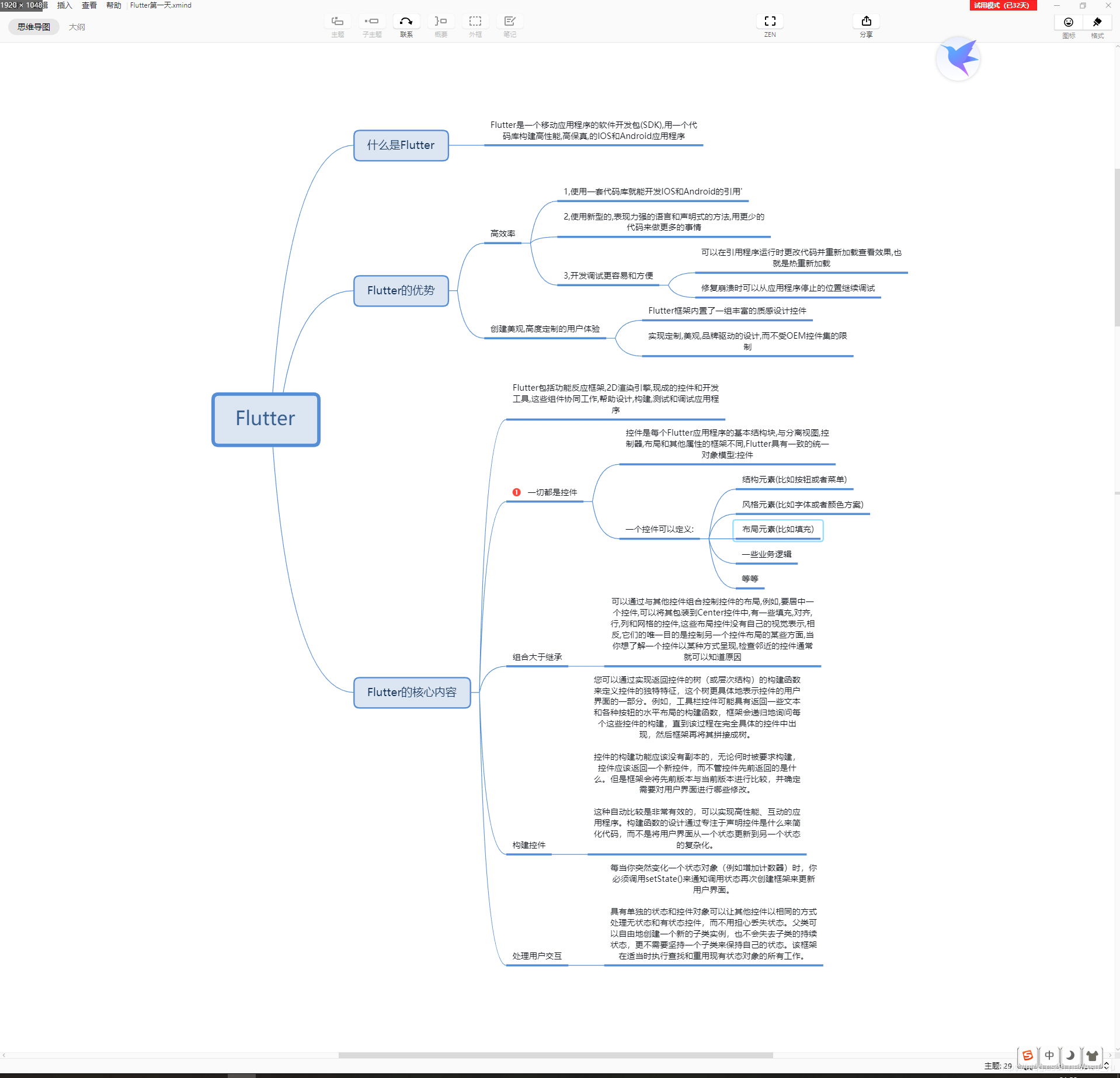The image size is (1120, 1078).
Task: Select 修复崩溃时可以从应用程序停止的位置继续调试 subtopic
Action: 788,288
